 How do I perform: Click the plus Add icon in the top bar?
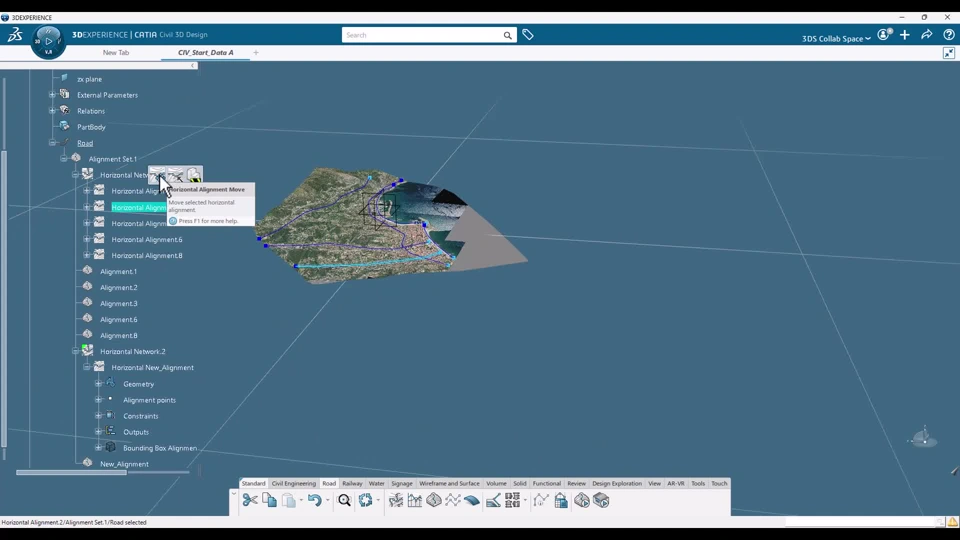905,35
